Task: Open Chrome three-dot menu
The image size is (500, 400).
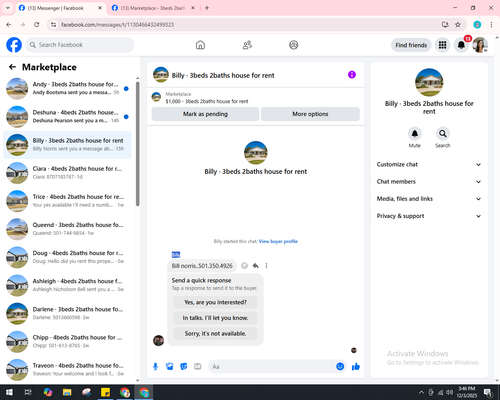Action: point(491,25)
